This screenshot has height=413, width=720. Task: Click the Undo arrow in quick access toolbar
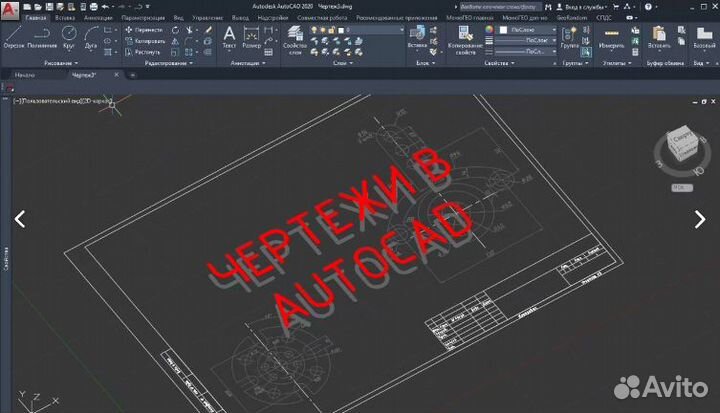coord(105,7)
